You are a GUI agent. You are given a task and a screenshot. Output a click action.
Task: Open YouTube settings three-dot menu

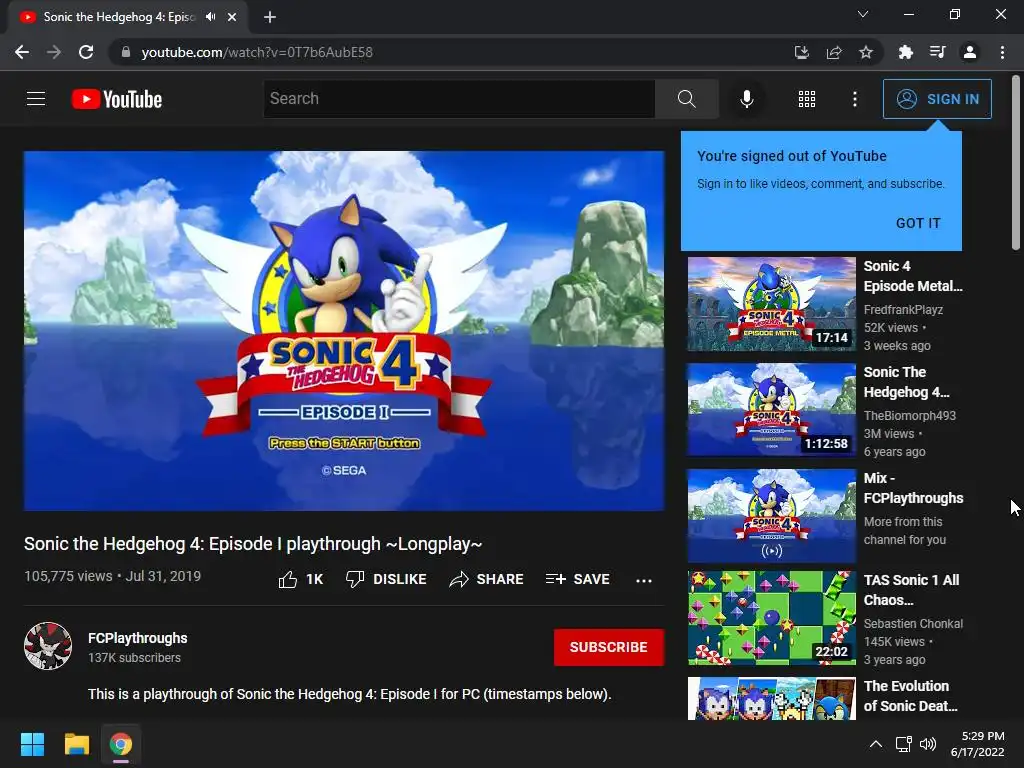854,99
